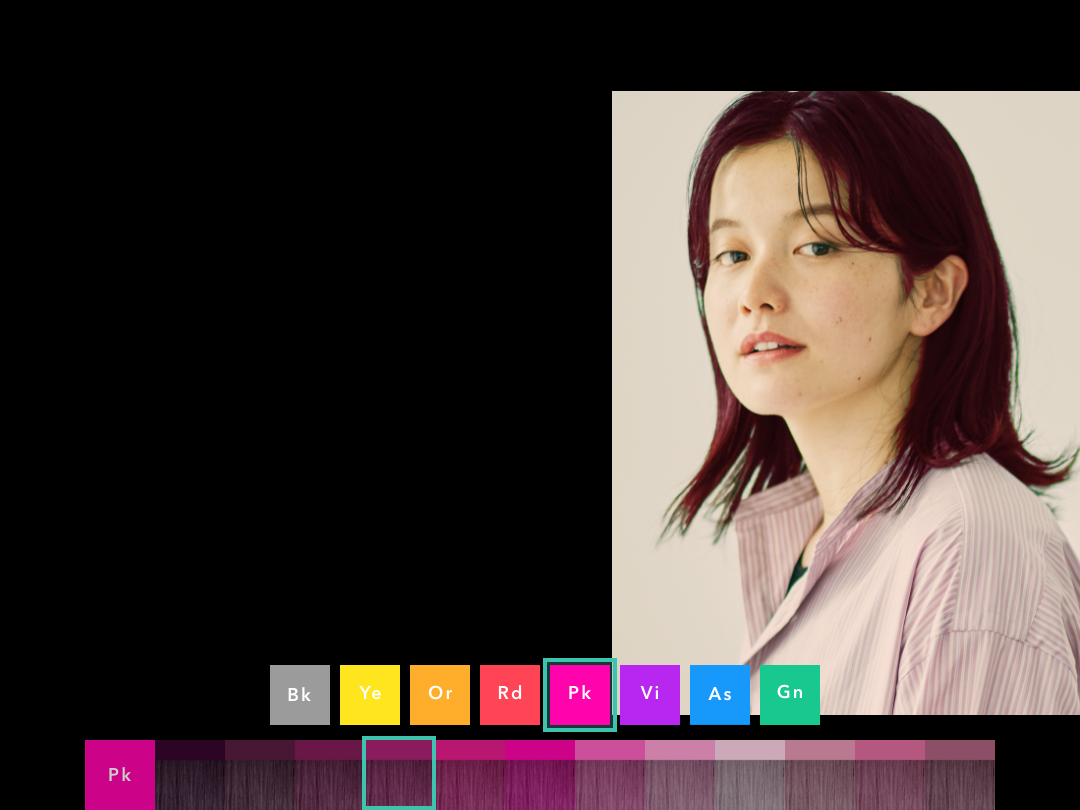Choose the blue As color category
Screen dimensions: 1080x810
[x=720, y=695]
